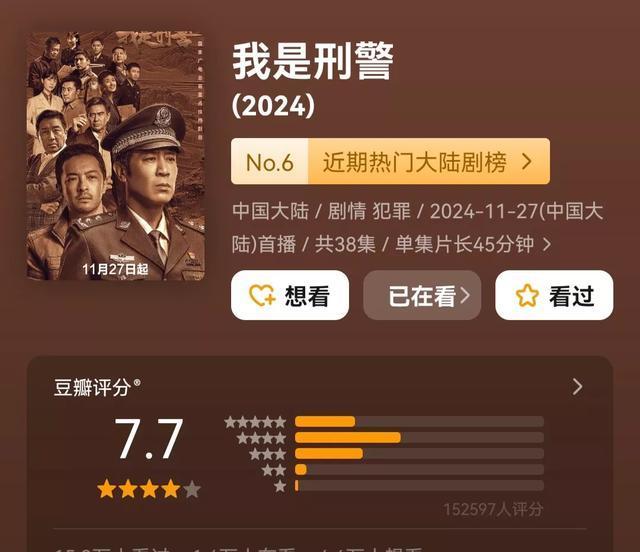
Task: Mark the show as 看过
Action: 554,295
